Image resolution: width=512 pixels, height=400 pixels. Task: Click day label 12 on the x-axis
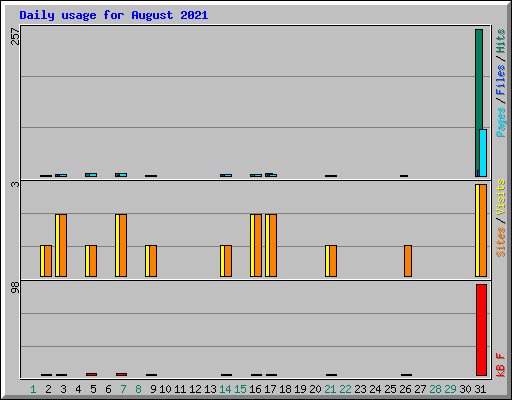coord(195,389)
